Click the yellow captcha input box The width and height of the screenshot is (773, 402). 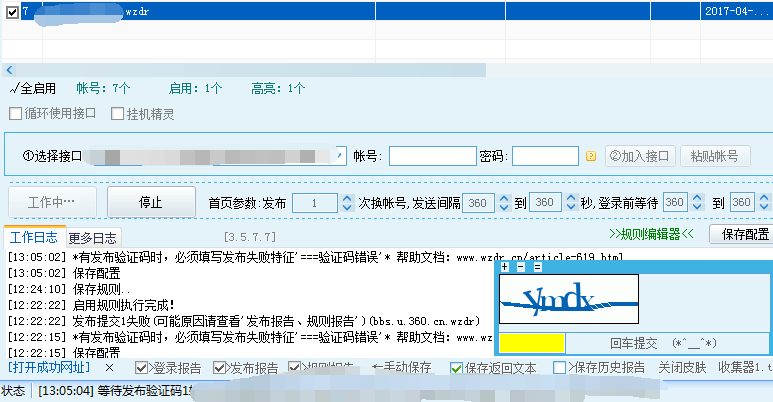(532, 343)
